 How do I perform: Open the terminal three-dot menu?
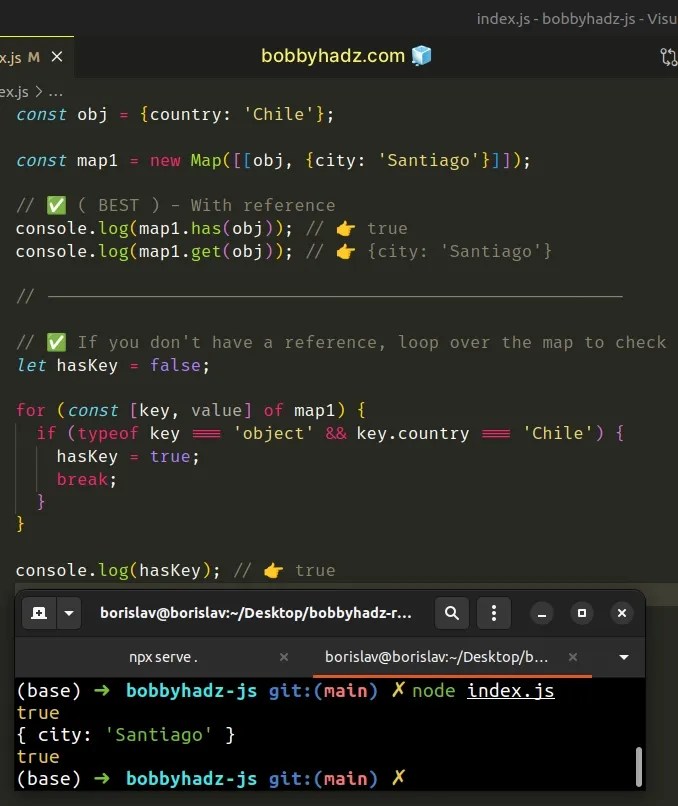coord(494,613)
